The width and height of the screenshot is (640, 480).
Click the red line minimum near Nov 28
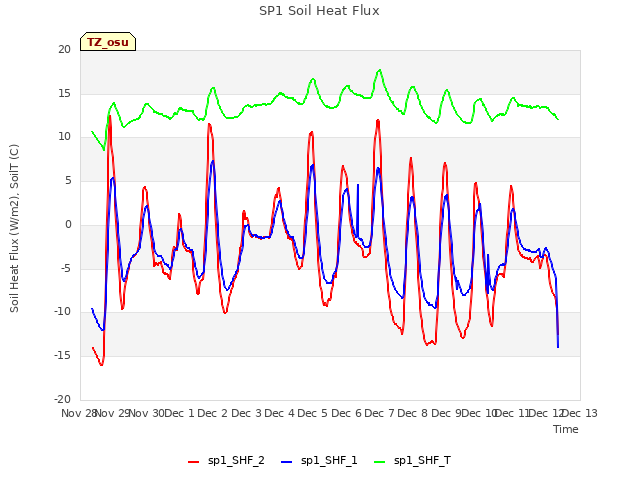click(101, 364)
